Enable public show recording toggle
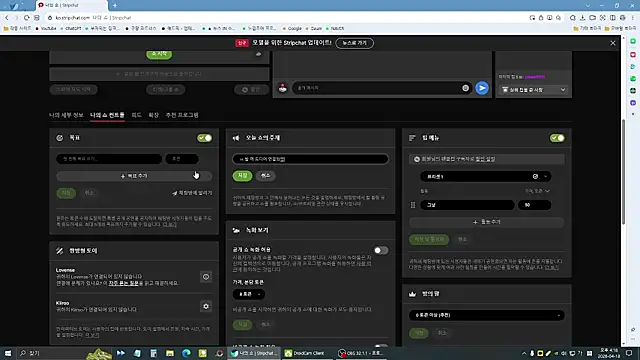Viewport: 640px width, 360px height. [x=381, y=250]
